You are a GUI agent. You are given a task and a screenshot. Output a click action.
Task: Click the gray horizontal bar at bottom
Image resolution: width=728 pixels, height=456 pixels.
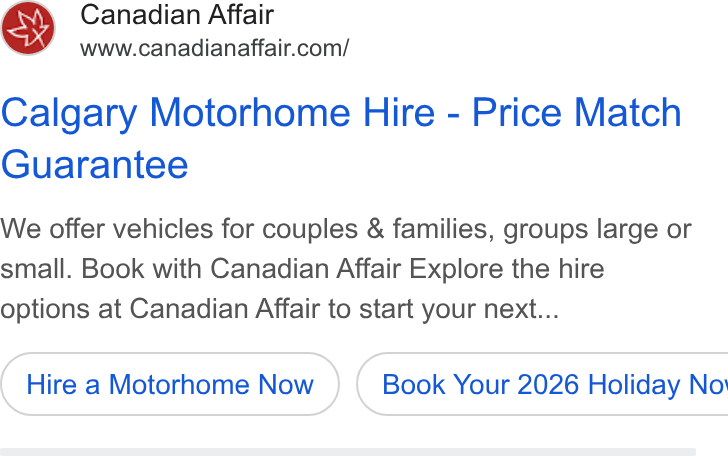pyautogui.click(x=348, y=452)
